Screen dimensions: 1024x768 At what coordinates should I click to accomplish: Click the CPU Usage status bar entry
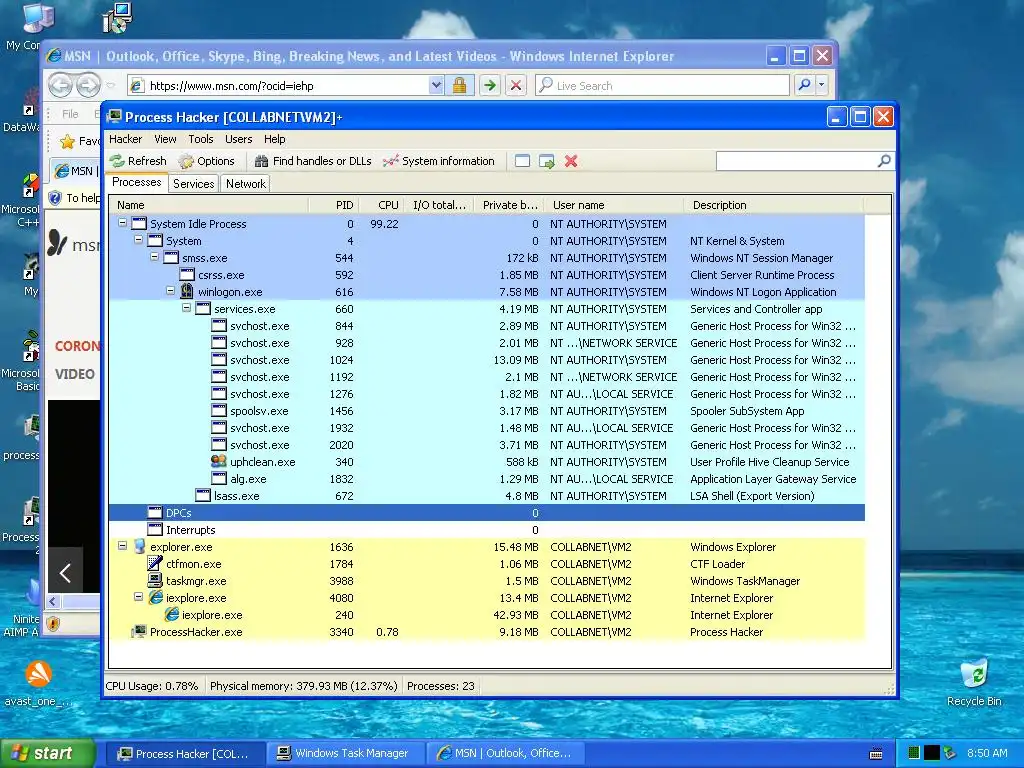tap(152, 686)
